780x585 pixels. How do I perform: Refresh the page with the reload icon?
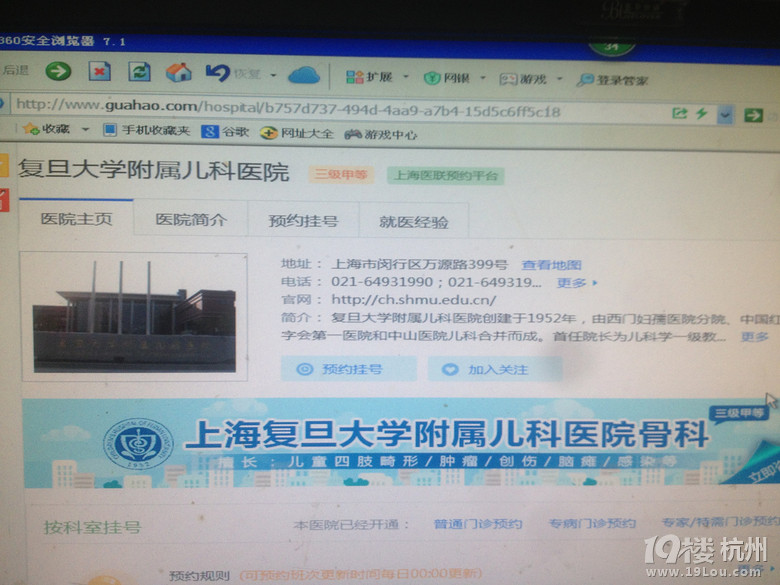click(x=139, y=72)
